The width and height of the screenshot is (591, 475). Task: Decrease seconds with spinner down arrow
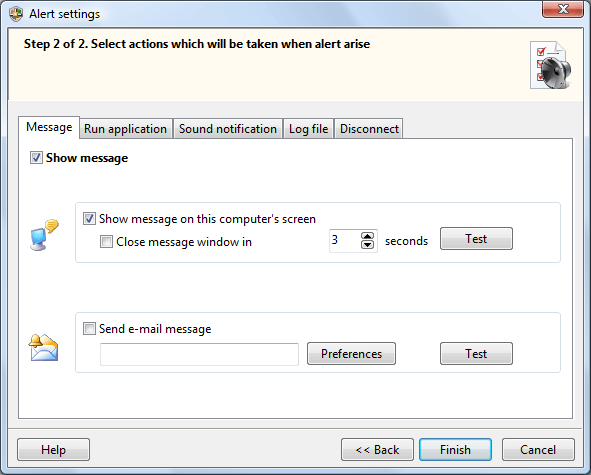[x=367, y=245]
